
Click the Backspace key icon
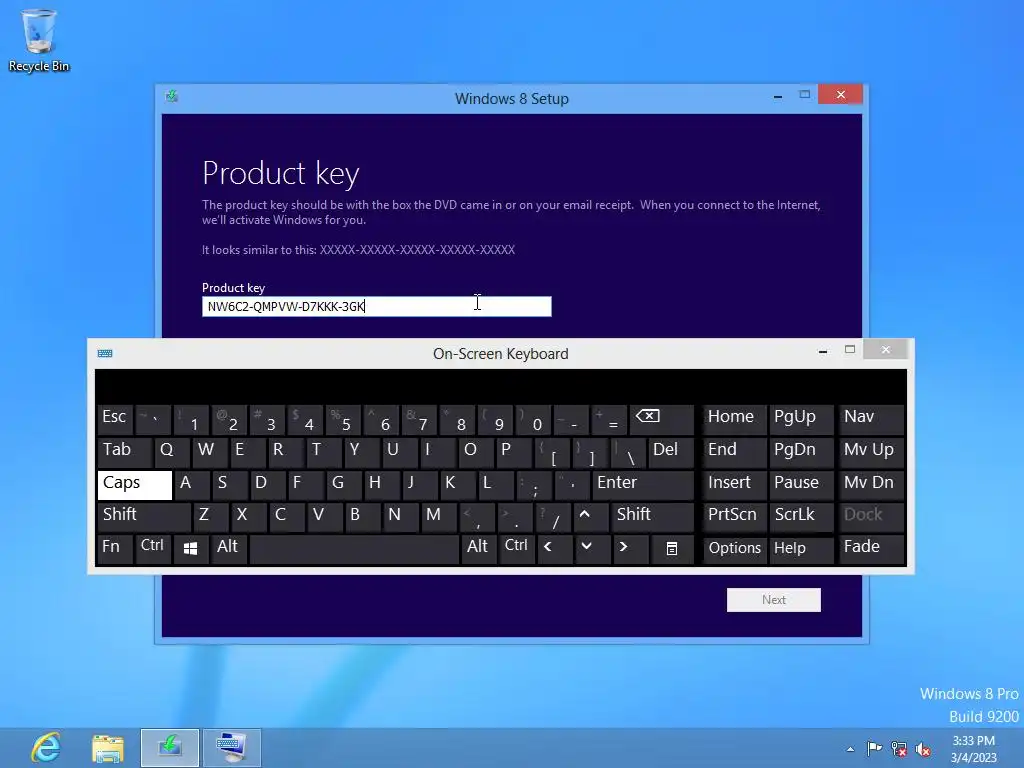pos(661,419)
